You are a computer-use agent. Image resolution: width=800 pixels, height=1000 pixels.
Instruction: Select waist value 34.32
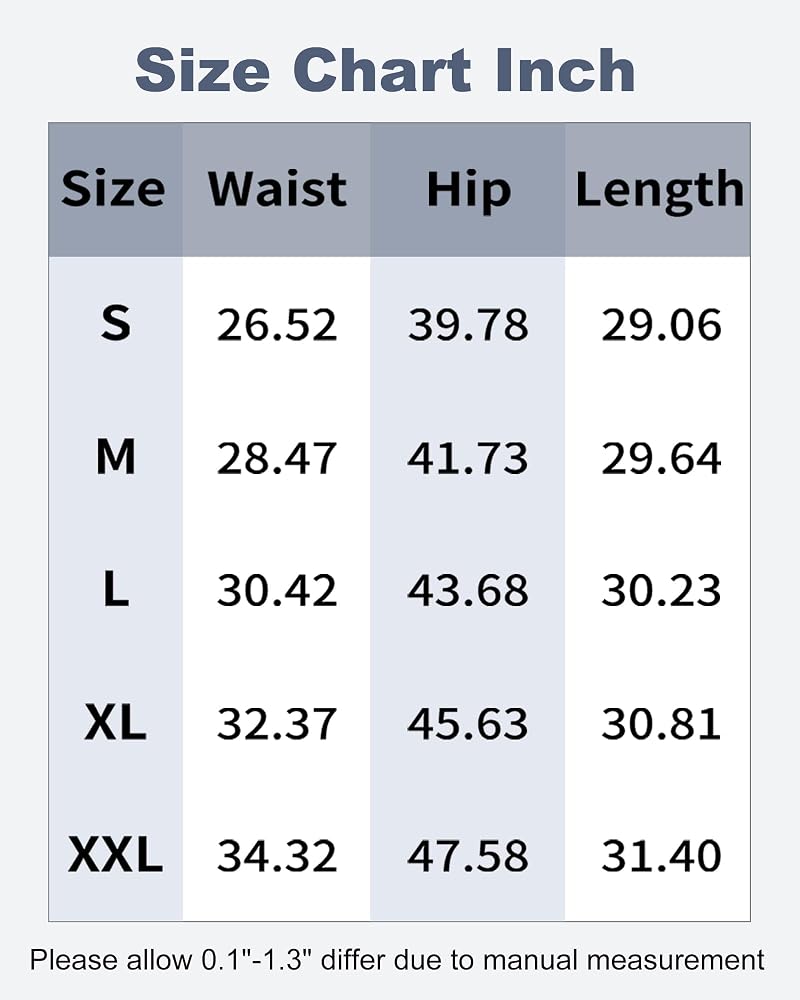(277, 856)
